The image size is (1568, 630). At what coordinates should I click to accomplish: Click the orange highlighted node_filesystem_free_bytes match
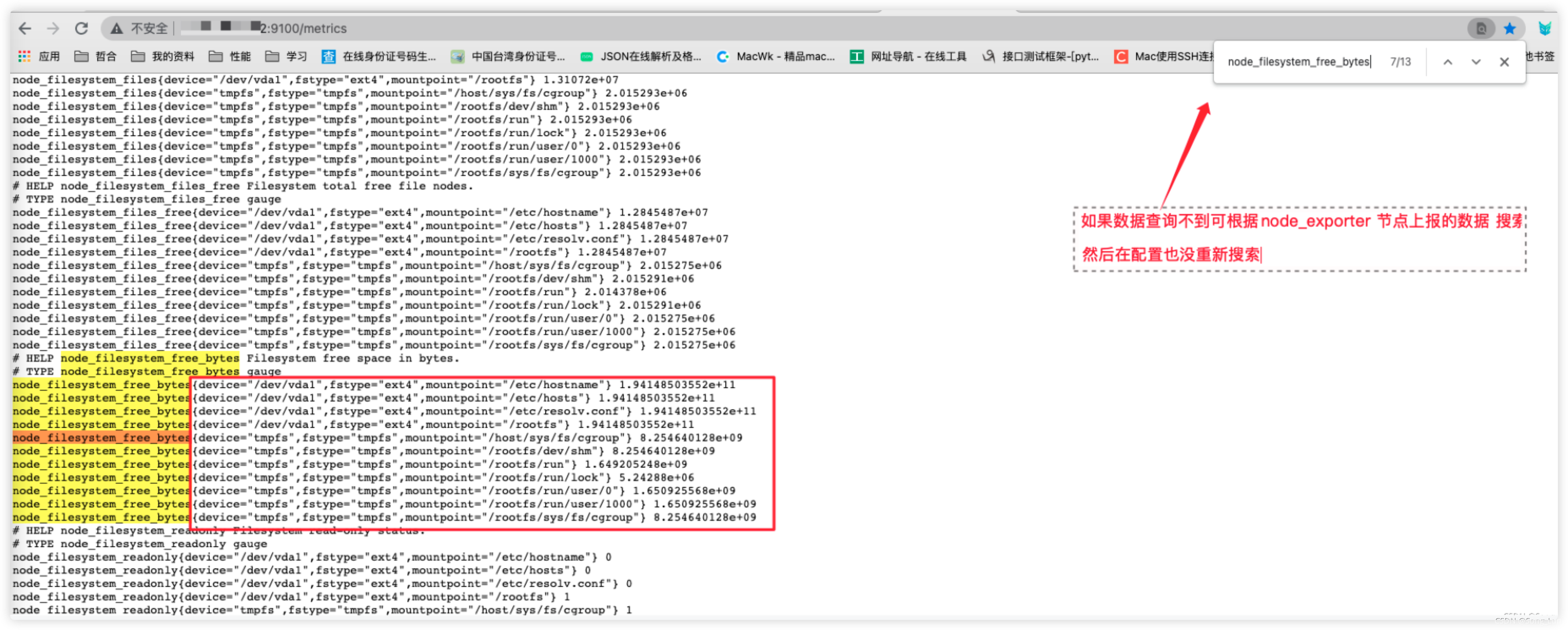[101, 438]
